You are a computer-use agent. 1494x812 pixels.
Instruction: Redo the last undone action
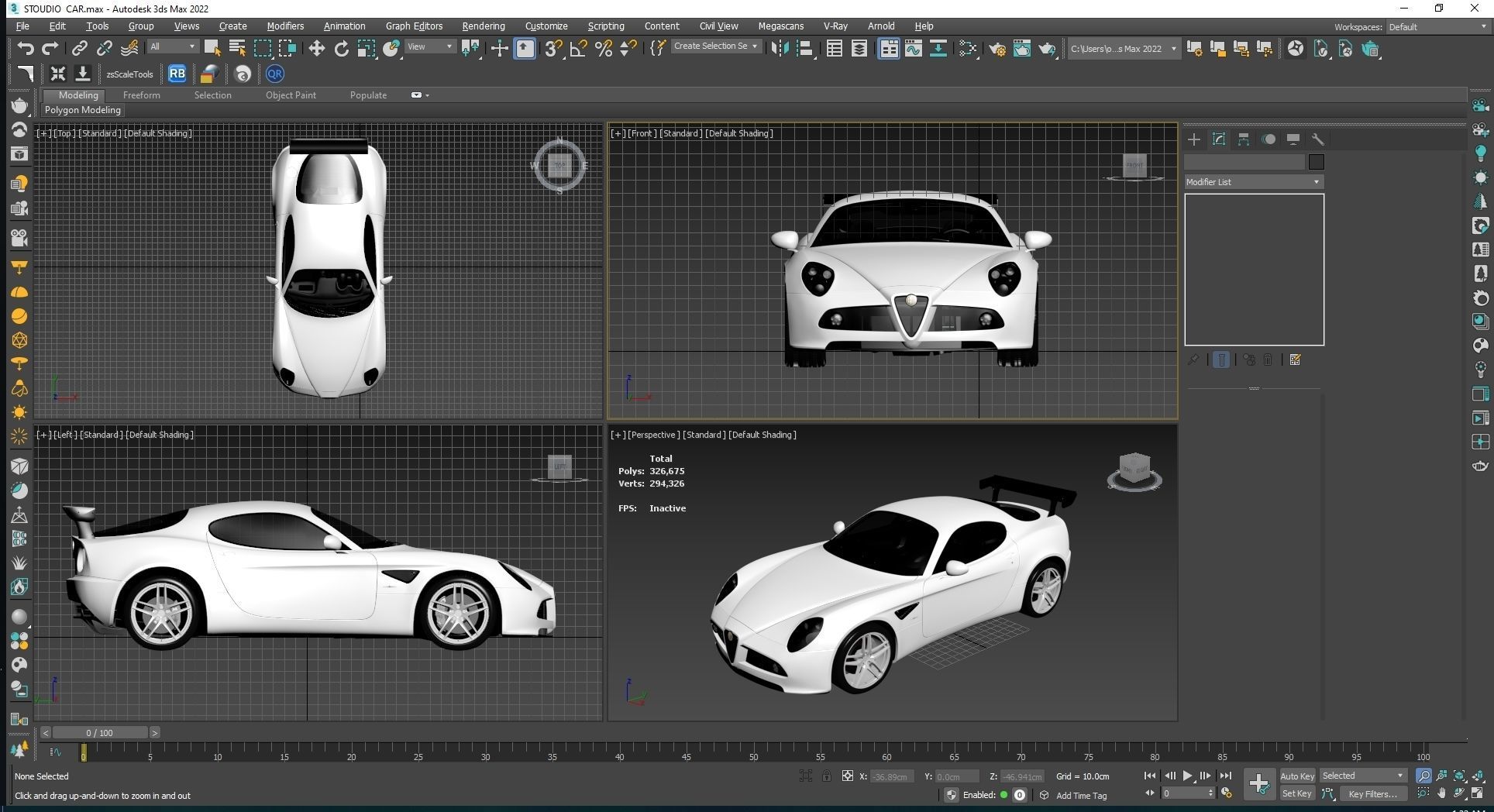click(50, 49)
